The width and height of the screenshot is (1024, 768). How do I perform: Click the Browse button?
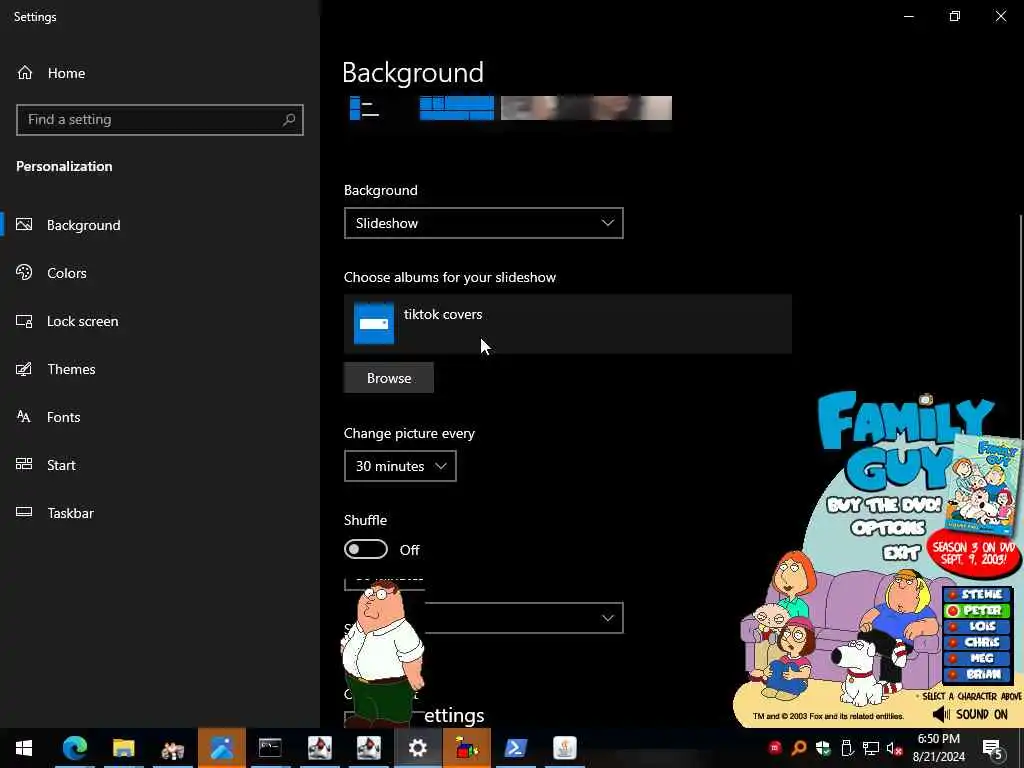pos(389,378)
